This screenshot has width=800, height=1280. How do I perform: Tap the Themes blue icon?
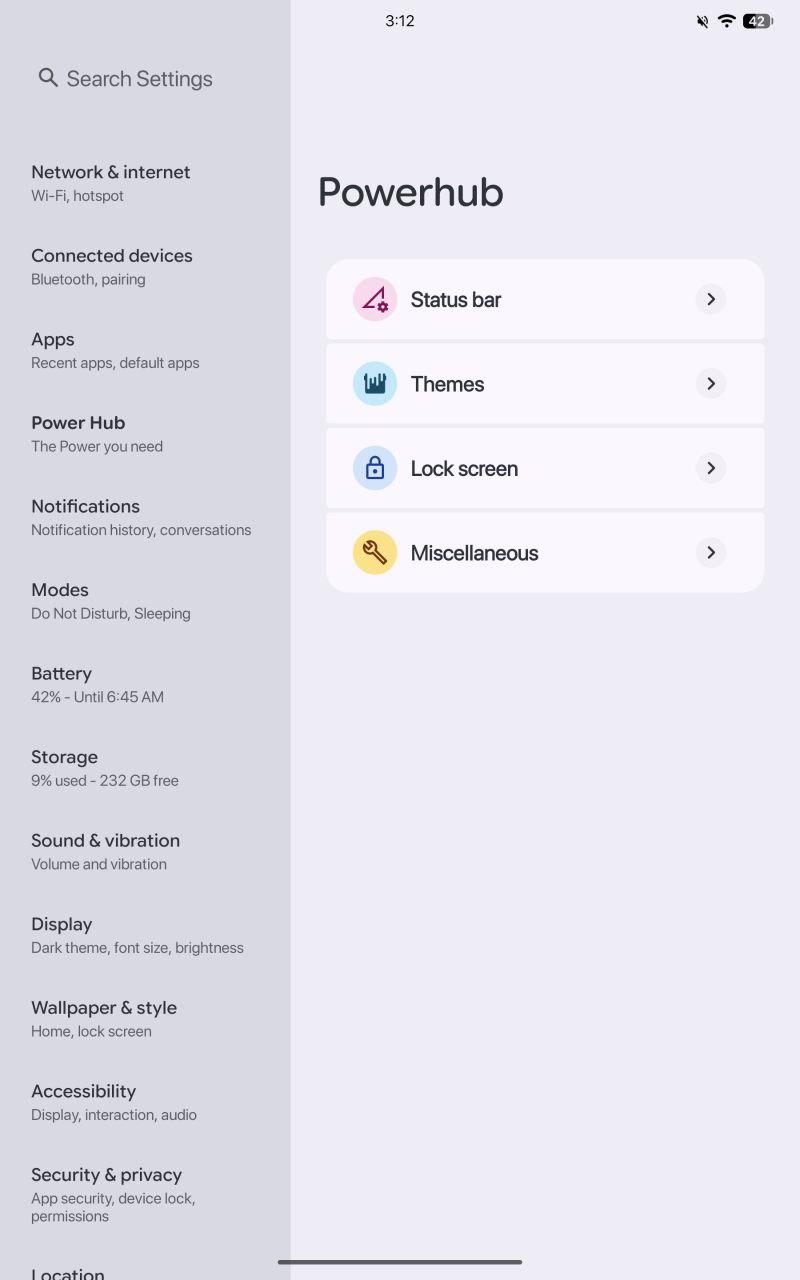375,384
